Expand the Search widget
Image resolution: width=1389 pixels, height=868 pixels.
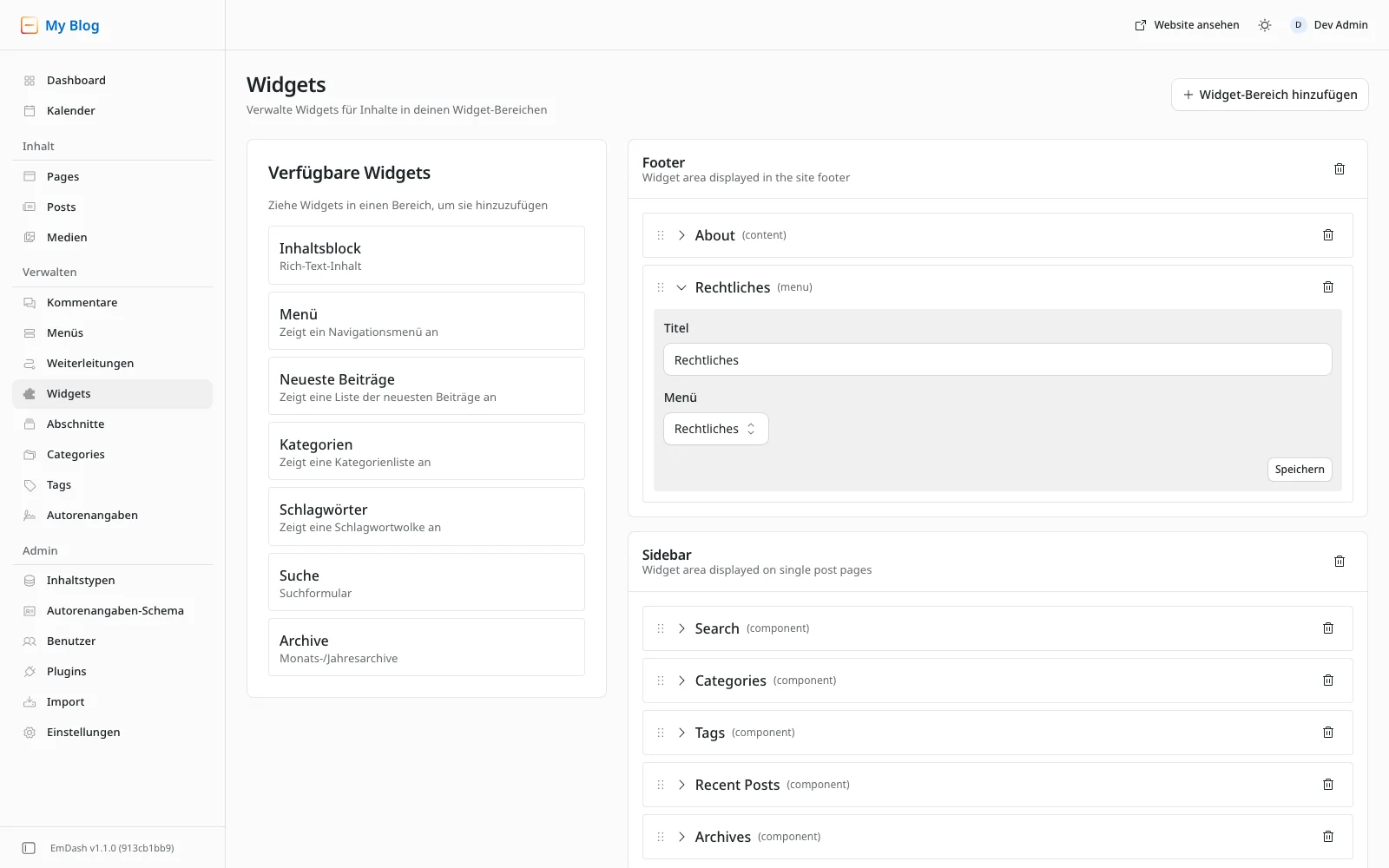tap(681, 628)
